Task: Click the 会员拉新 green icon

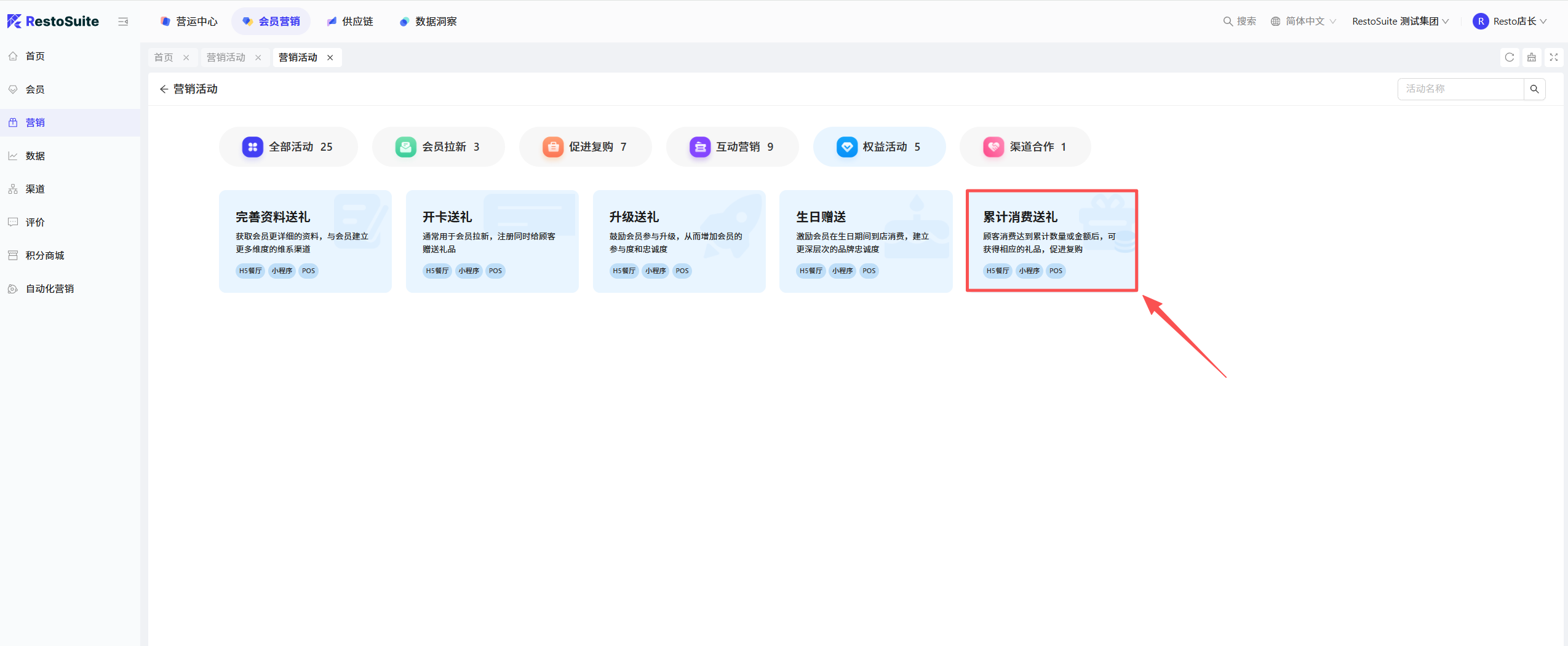Action: pyautogui.click(x=405, y=147)
